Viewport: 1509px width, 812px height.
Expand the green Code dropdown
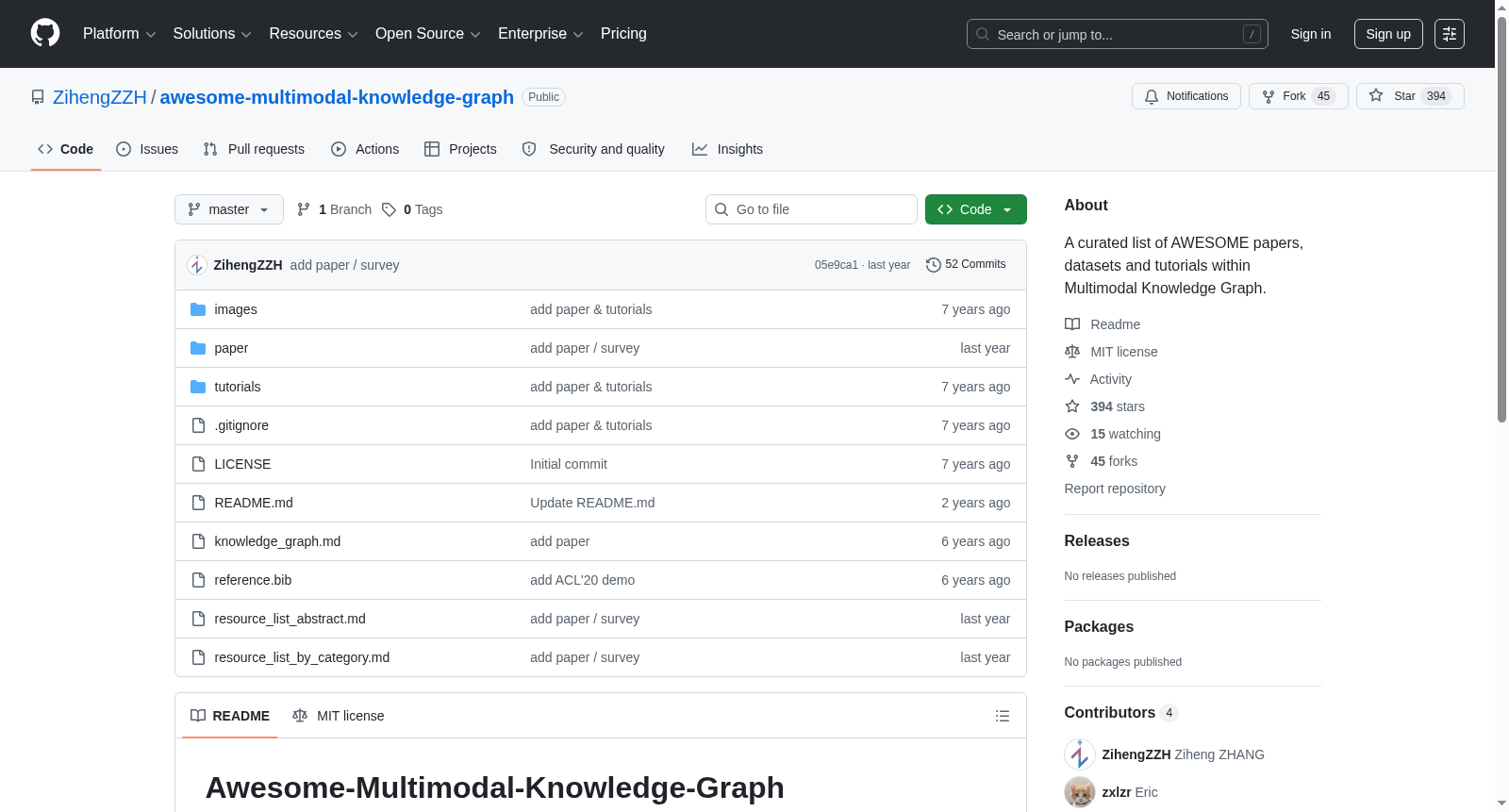[976, 209]
